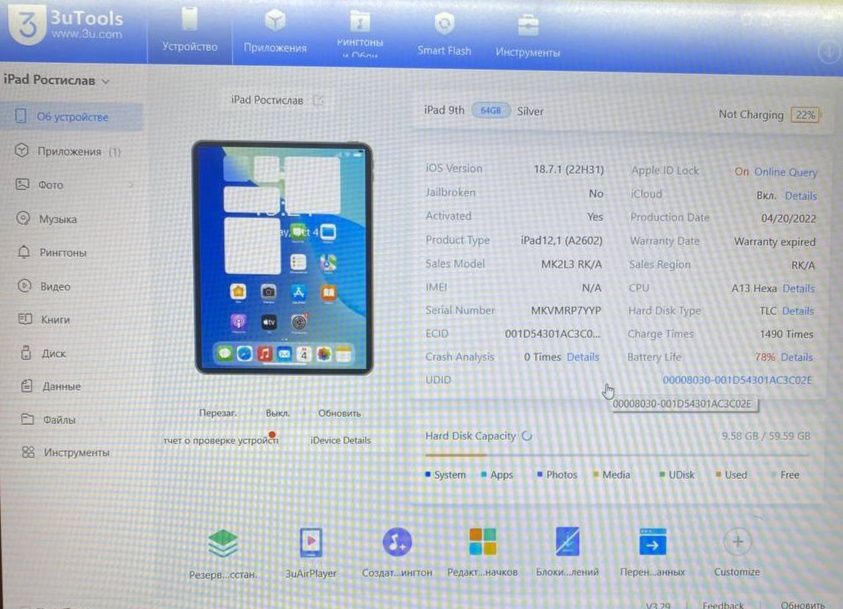This screenshot has width=843, height=609.
Task: Open the Smart Flash shield icon
Action: pyautogui.click(x=444, y=23)
